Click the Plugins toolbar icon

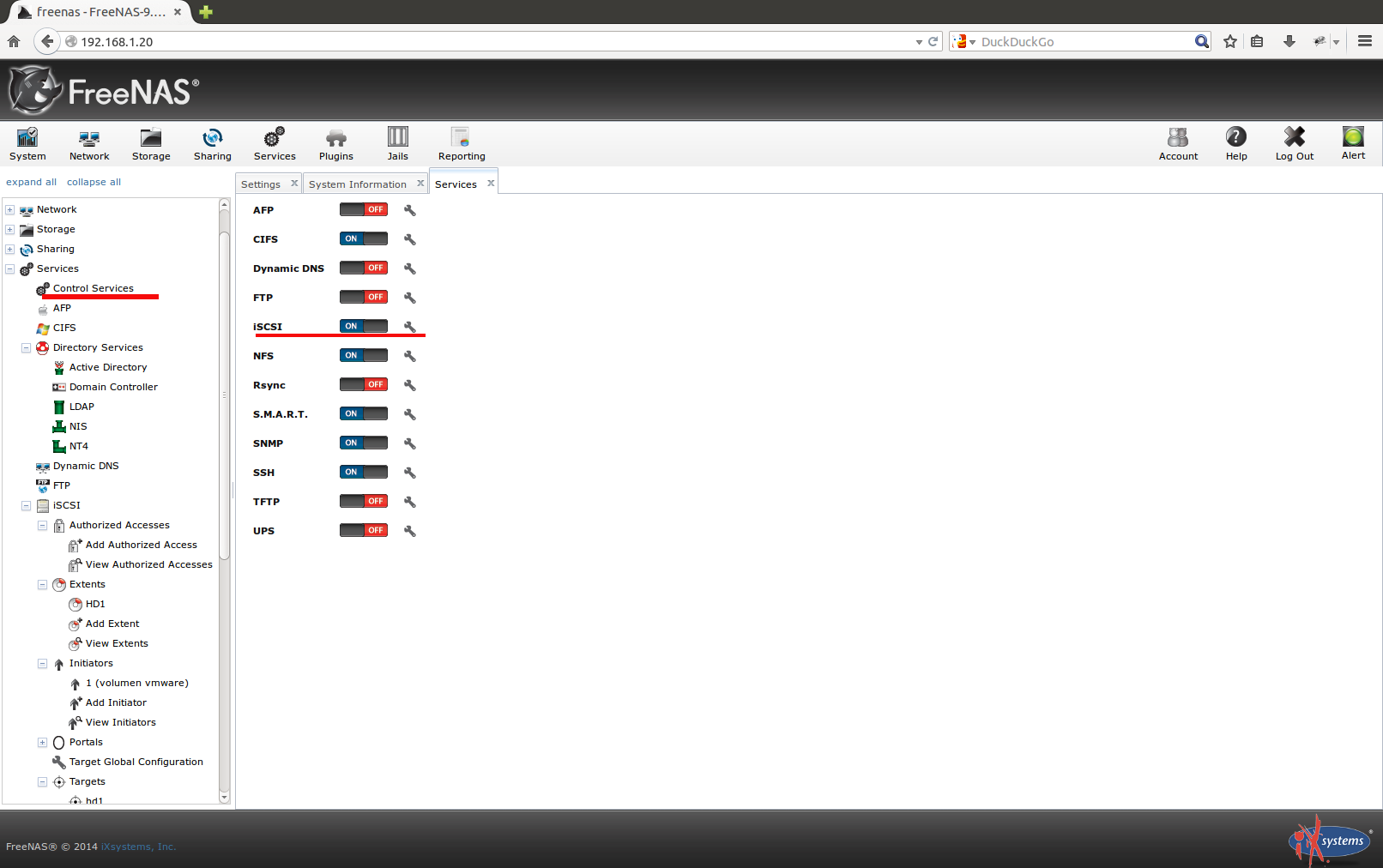point(335,144)
